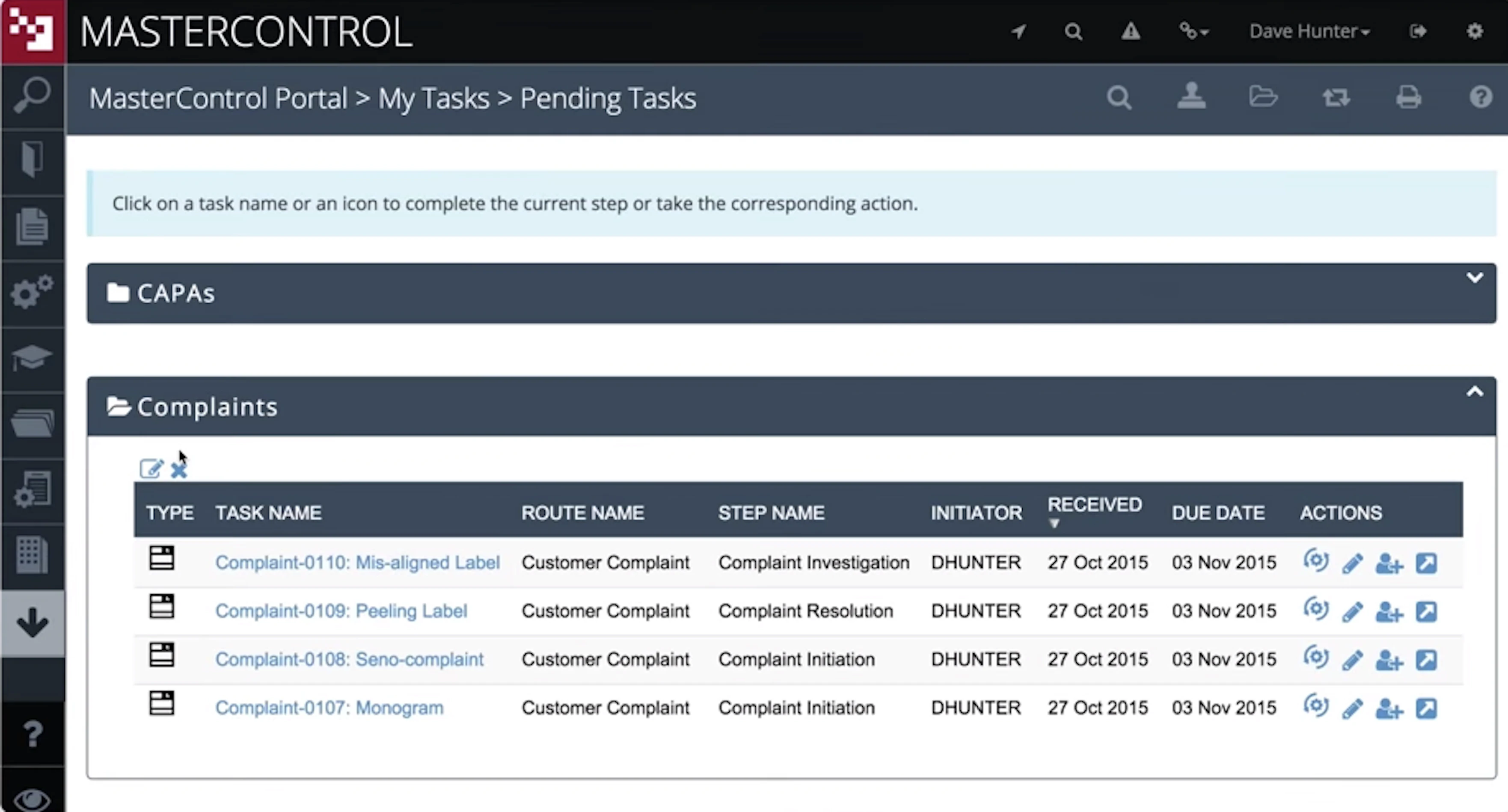The image size is (1508, 812).
Task: Sort by the RECEIVED column header
Action: point(1093,505)
